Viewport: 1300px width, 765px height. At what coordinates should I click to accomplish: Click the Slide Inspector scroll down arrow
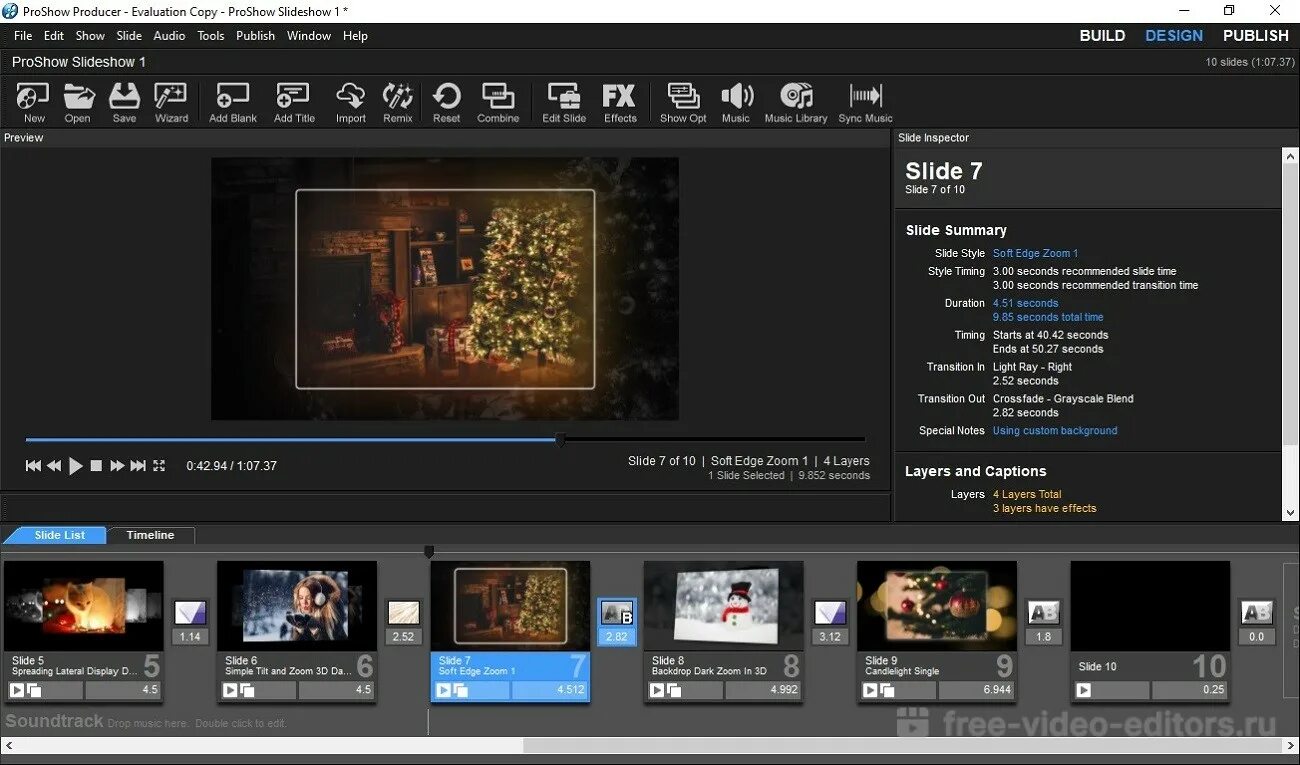(1290, 512)
